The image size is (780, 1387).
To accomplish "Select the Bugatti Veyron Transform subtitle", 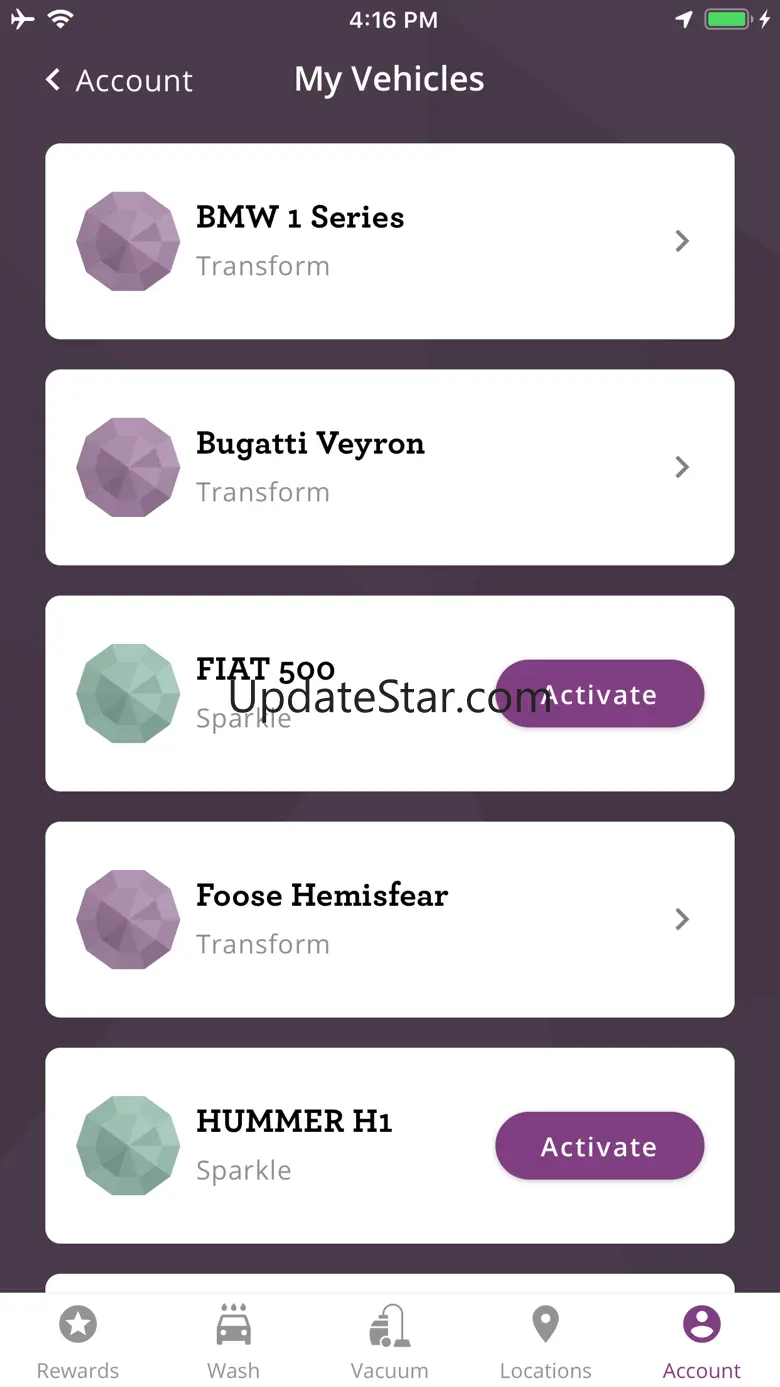I will [263, 492].
